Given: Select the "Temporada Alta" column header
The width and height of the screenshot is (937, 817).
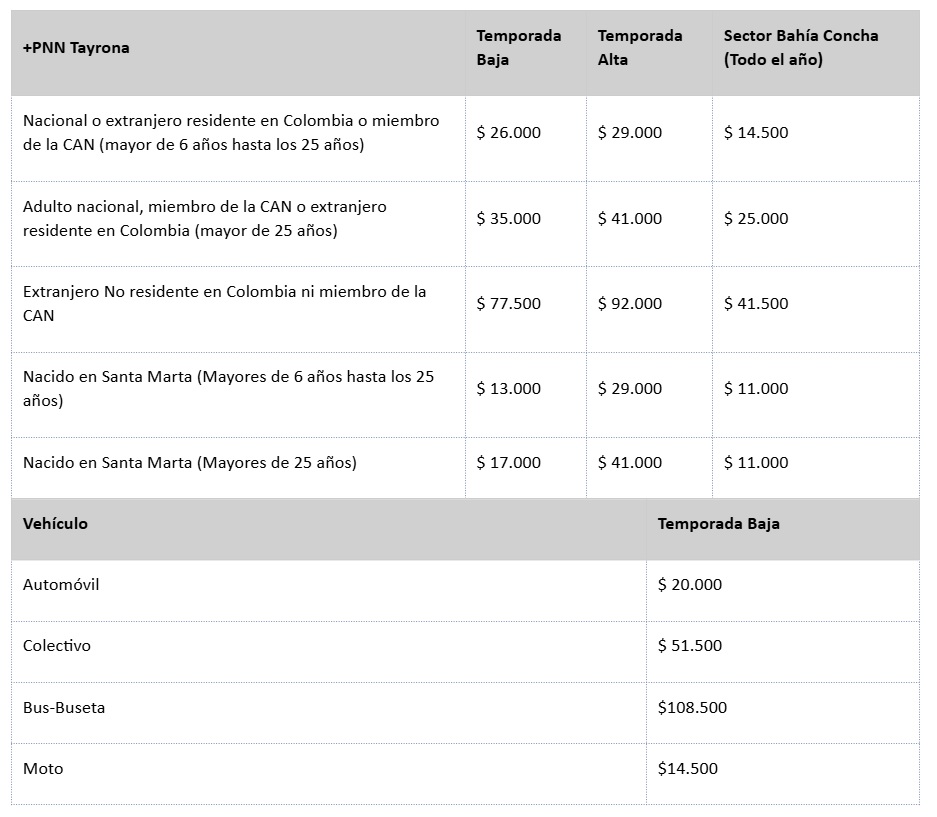Looking at the screenshot, I should [640, 48].
